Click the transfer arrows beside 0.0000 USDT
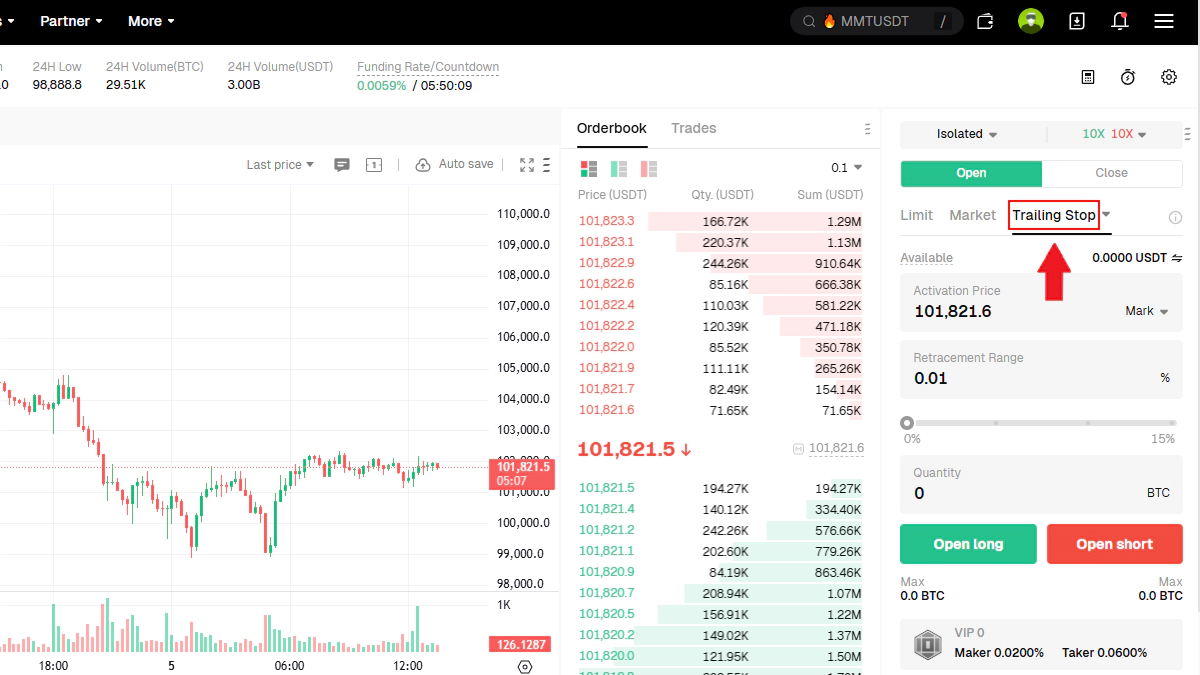 1177,258
